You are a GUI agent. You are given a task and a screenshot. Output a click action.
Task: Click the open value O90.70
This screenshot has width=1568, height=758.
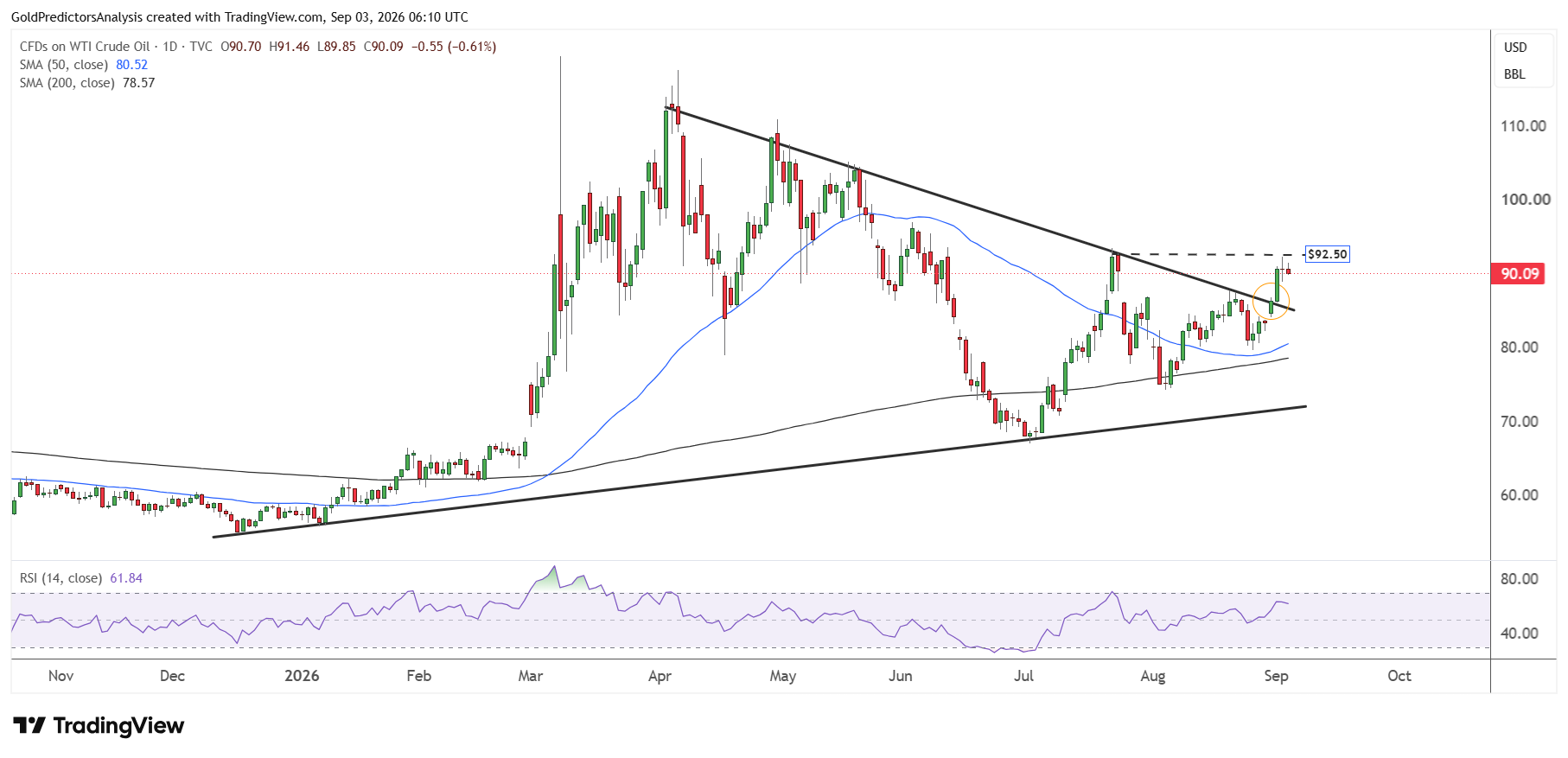[x=241, y=47]
